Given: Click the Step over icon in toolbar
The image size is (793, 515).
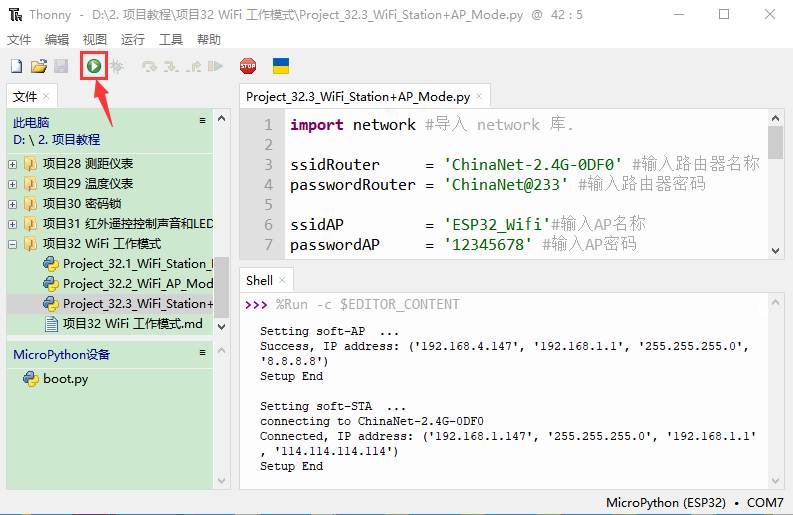Looking at the screenshot, I should click(150, 66).
